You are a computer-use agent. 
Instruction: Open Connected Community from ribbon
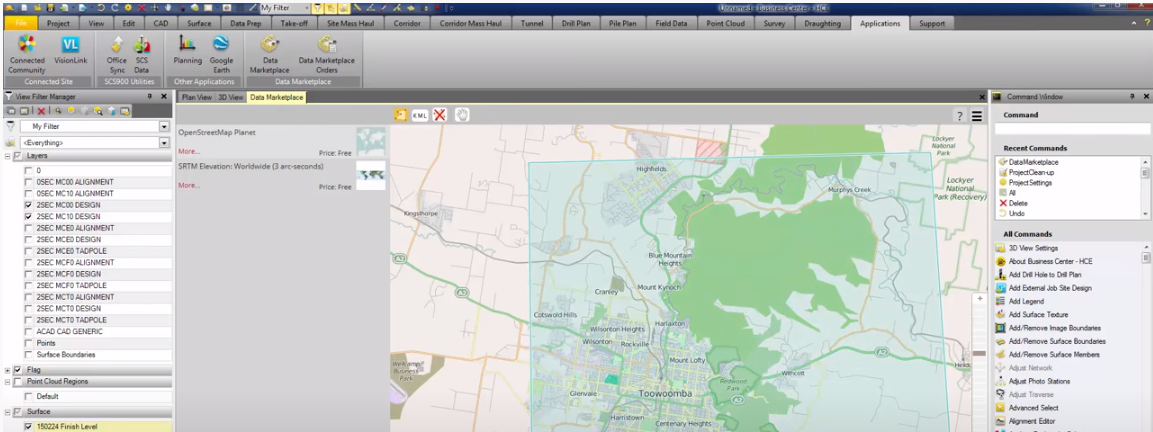tap(26, 54)
